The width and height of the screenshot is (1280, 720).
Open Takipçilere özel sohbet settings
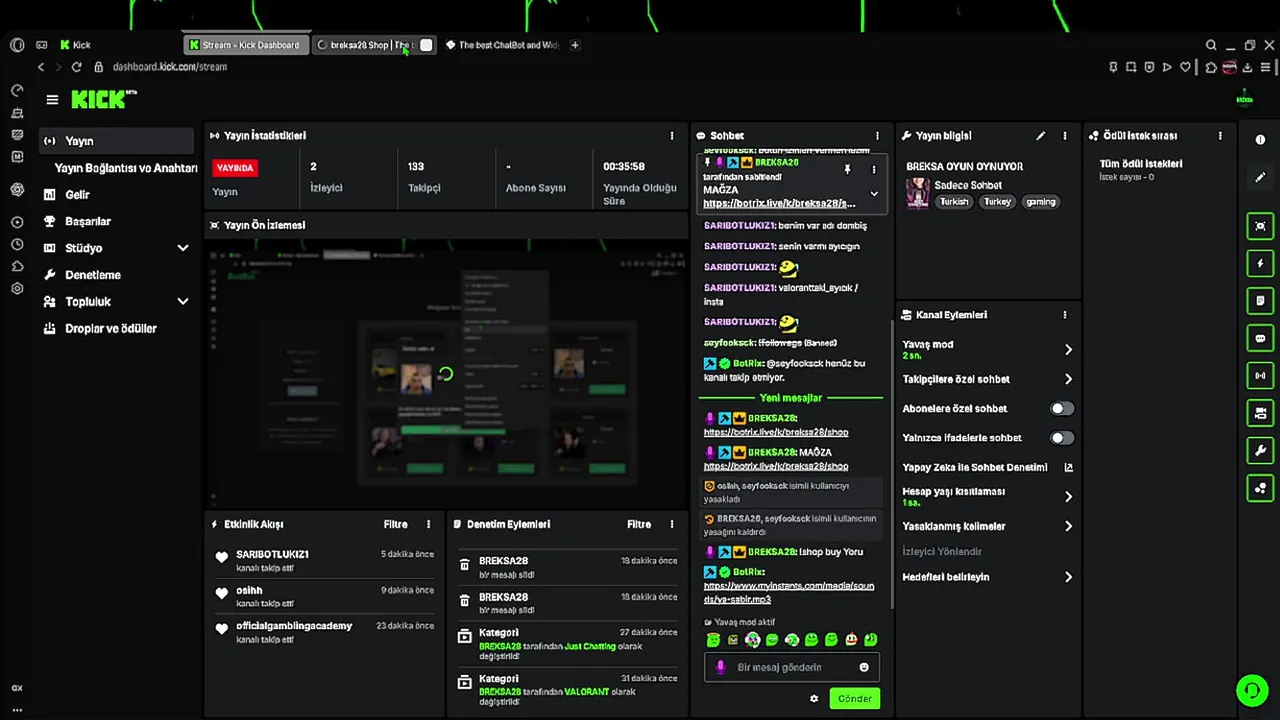click(987, 379)
